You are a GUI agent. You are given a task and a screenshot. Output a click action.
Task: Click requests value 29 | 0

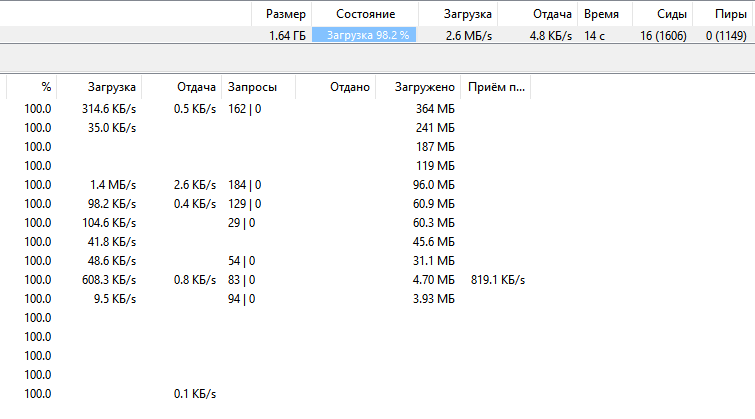pyautogui.click(x=241, y=223)
